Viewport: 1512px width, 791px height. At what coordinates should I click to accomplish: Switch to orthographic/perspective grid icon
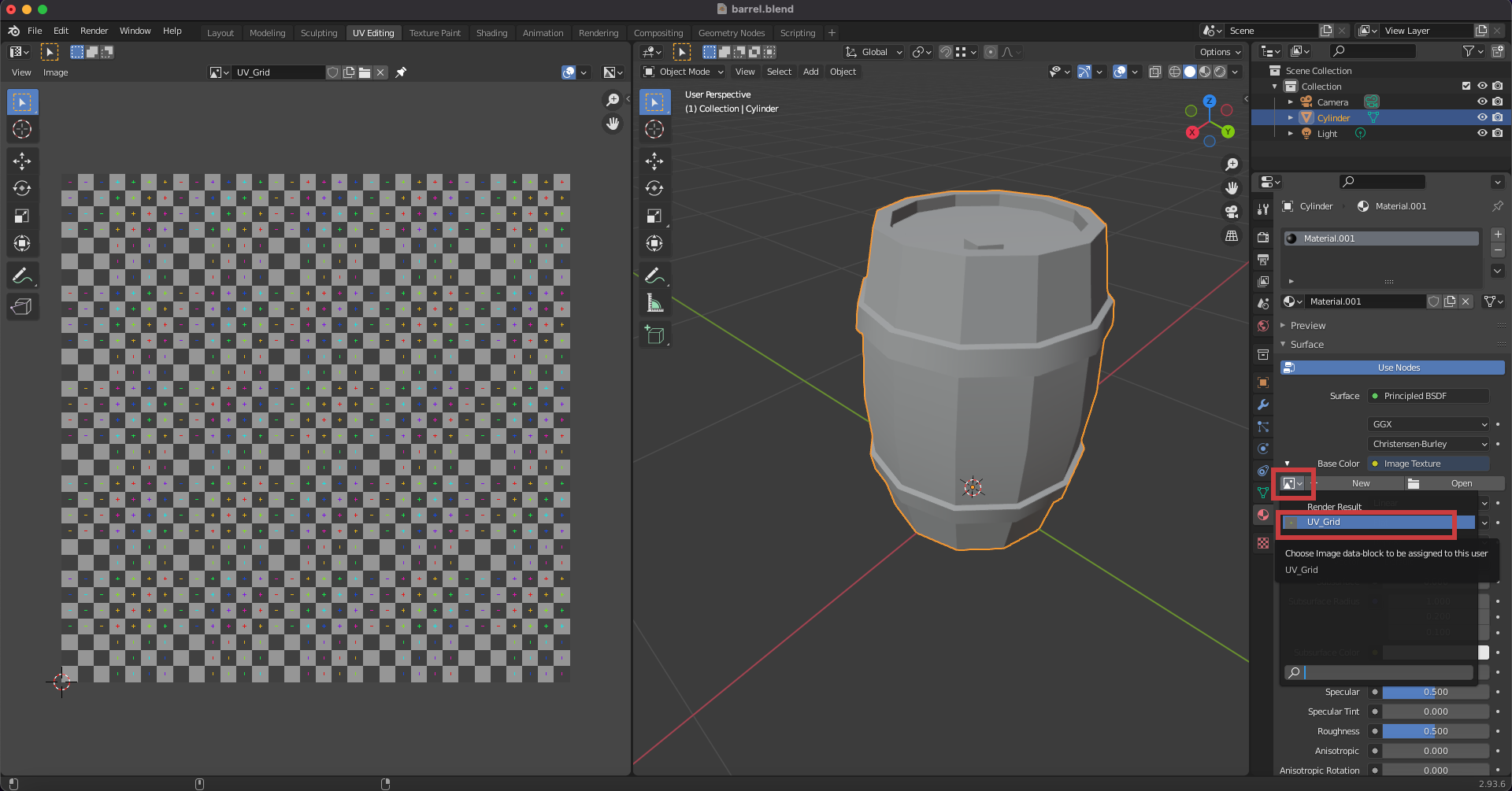tap(1232, 236)
